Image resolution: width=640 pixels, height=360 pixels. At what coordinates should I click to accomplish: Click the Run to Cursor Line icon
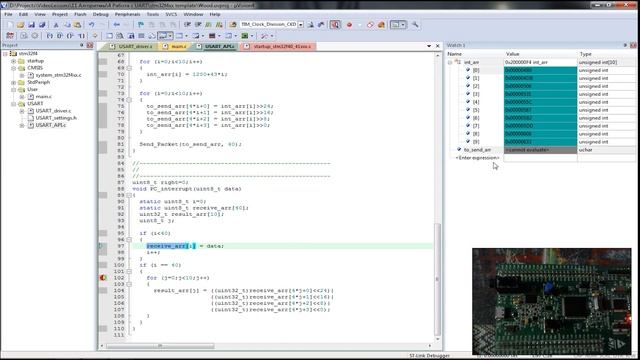(81, 36)
